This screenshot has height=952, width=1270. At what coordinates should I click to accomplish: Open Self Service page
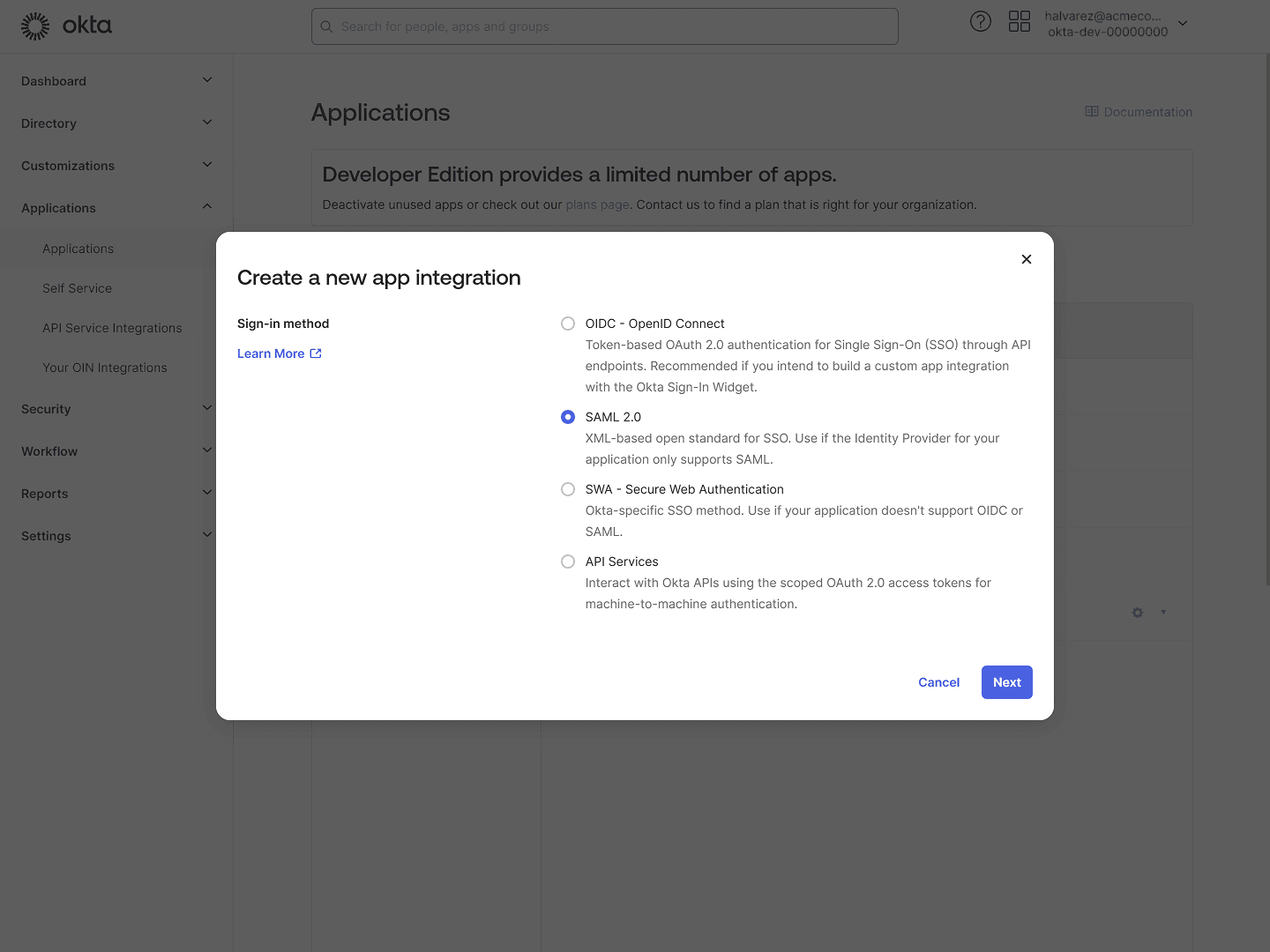tap(77, 288)
